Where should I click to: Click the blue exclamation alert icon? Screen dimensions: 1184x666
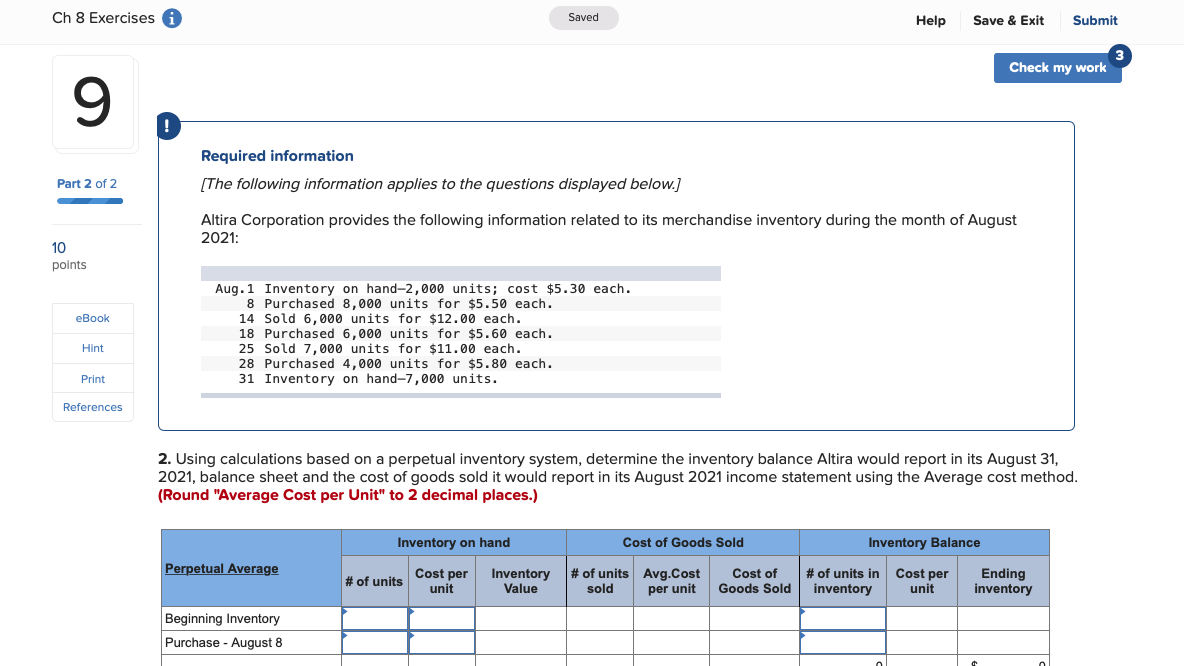167,126
